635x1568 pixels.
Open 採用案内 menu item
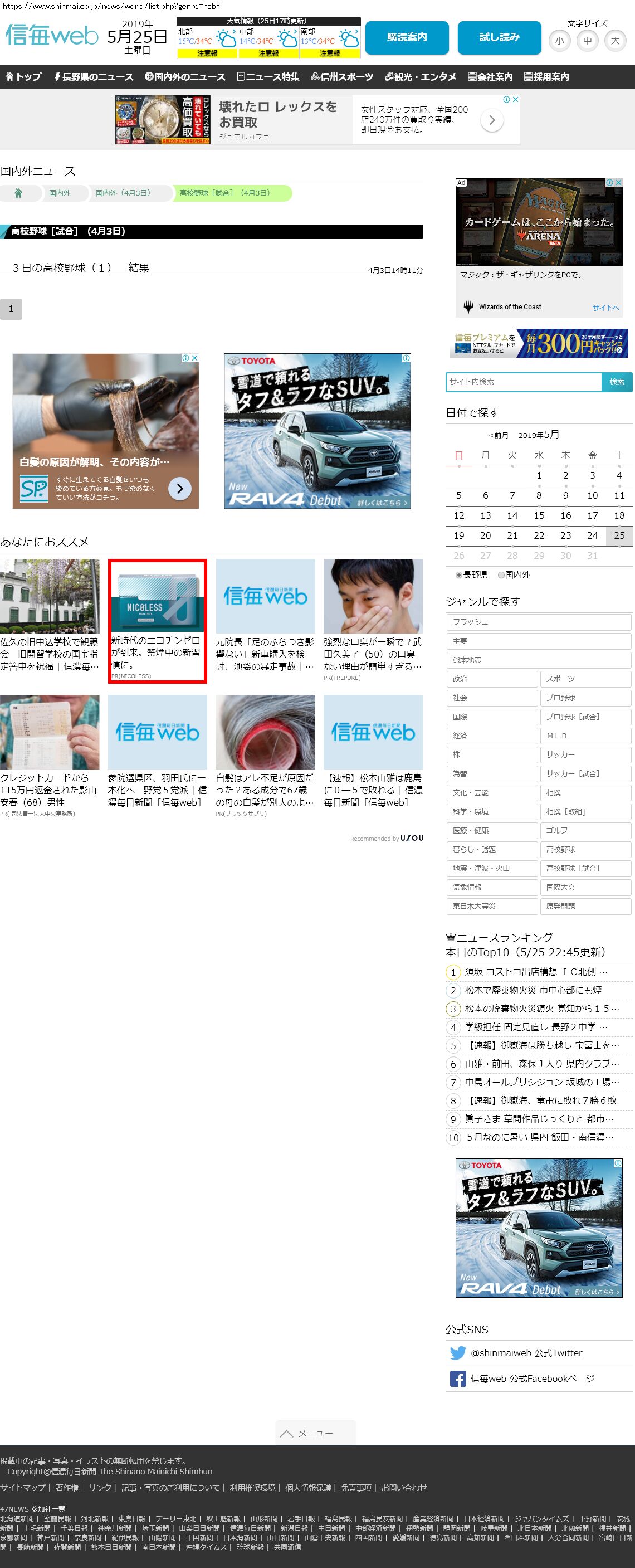[x=547, y=77]
